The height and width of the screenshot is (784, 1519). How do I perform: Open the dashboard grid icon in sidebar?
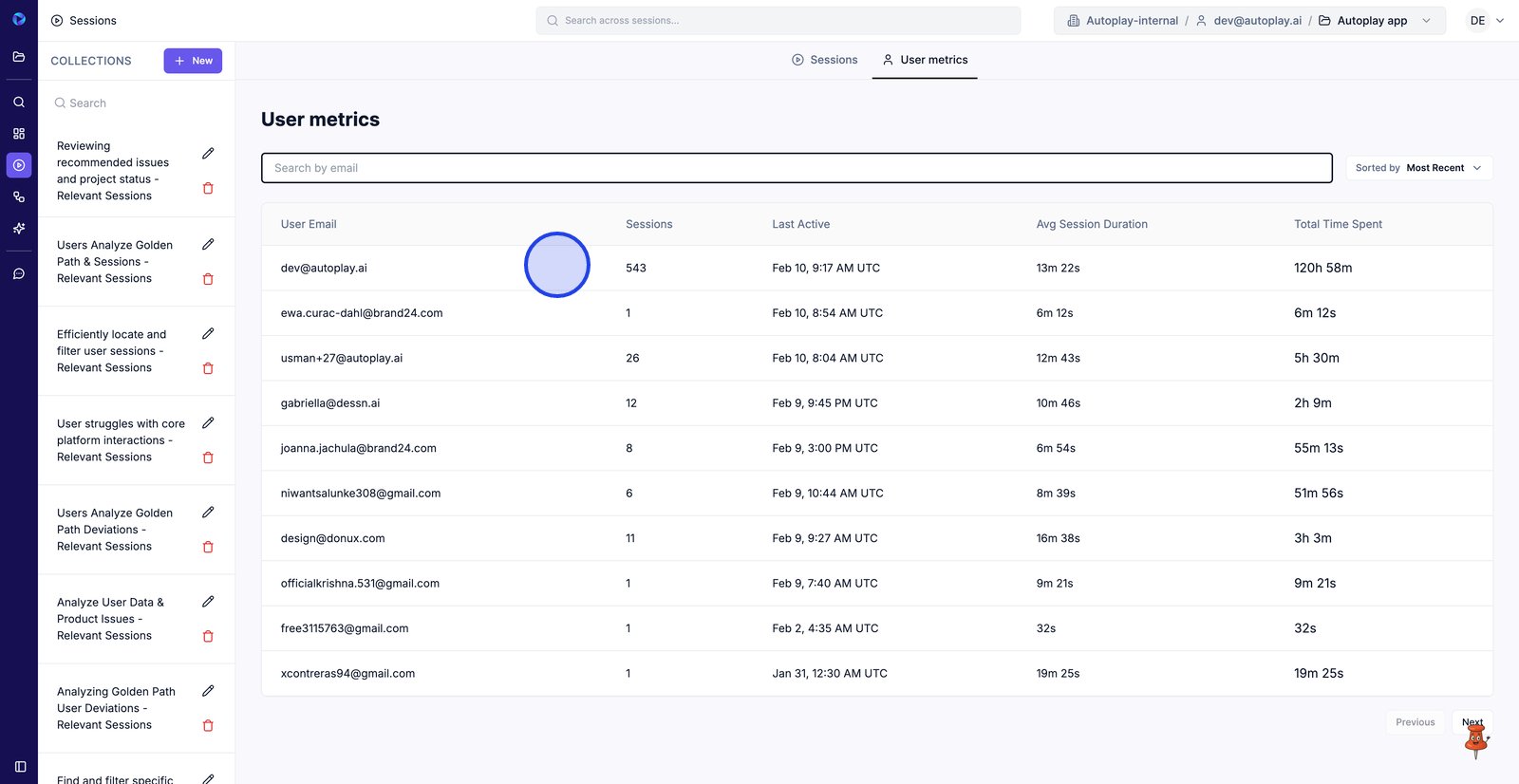(19, 134)
